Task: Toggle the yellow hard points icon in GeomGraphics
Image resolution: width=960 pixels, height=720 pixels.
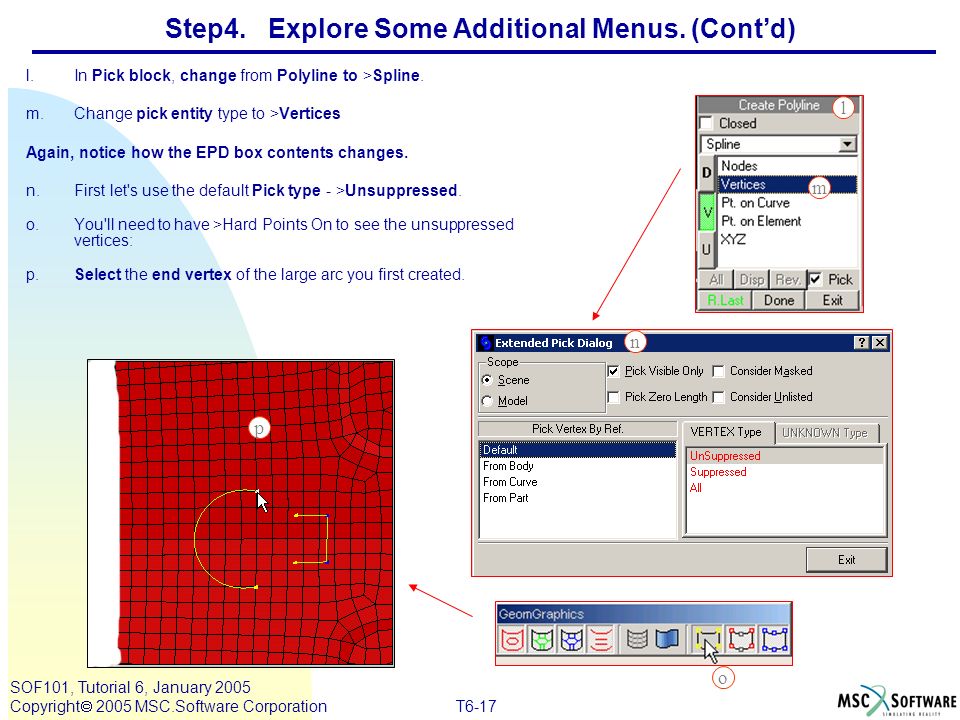Action: point(707,640)
